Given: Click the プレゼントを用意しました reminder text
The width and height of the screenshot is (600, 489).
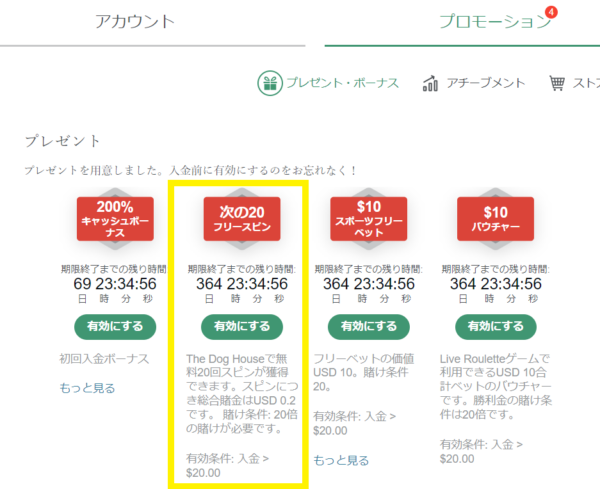Looking at the screenshot, I should point(191,170).
